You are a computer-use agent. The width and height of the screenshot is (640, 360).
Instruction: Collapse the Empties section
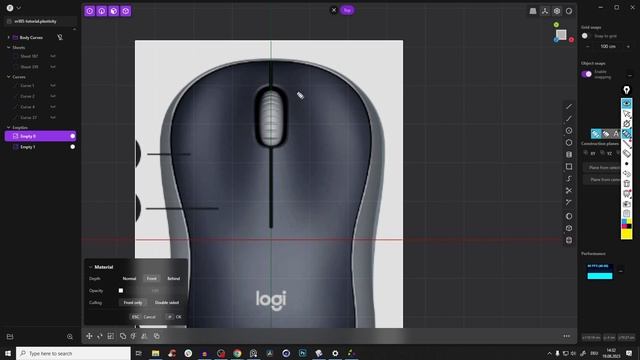pyautogui.click(x=9, y=127)
